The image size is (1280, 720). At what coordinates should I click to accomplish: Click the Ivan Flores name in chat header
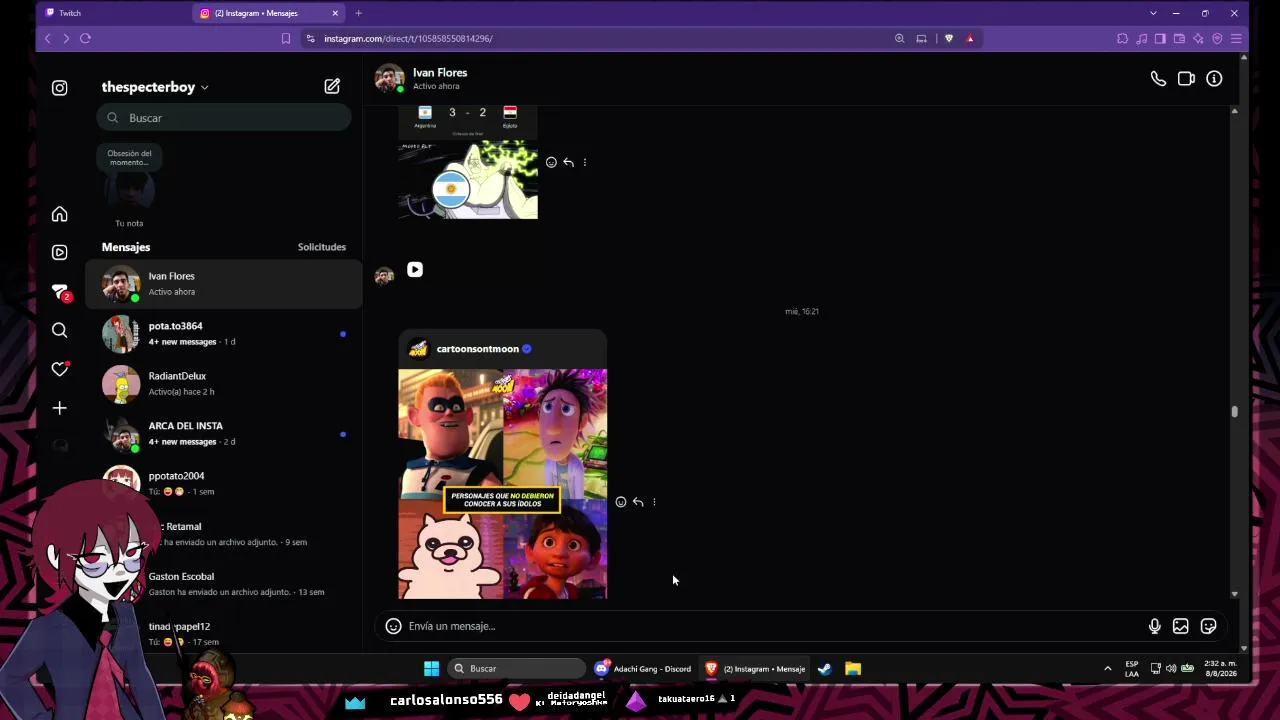pos(440,73)
